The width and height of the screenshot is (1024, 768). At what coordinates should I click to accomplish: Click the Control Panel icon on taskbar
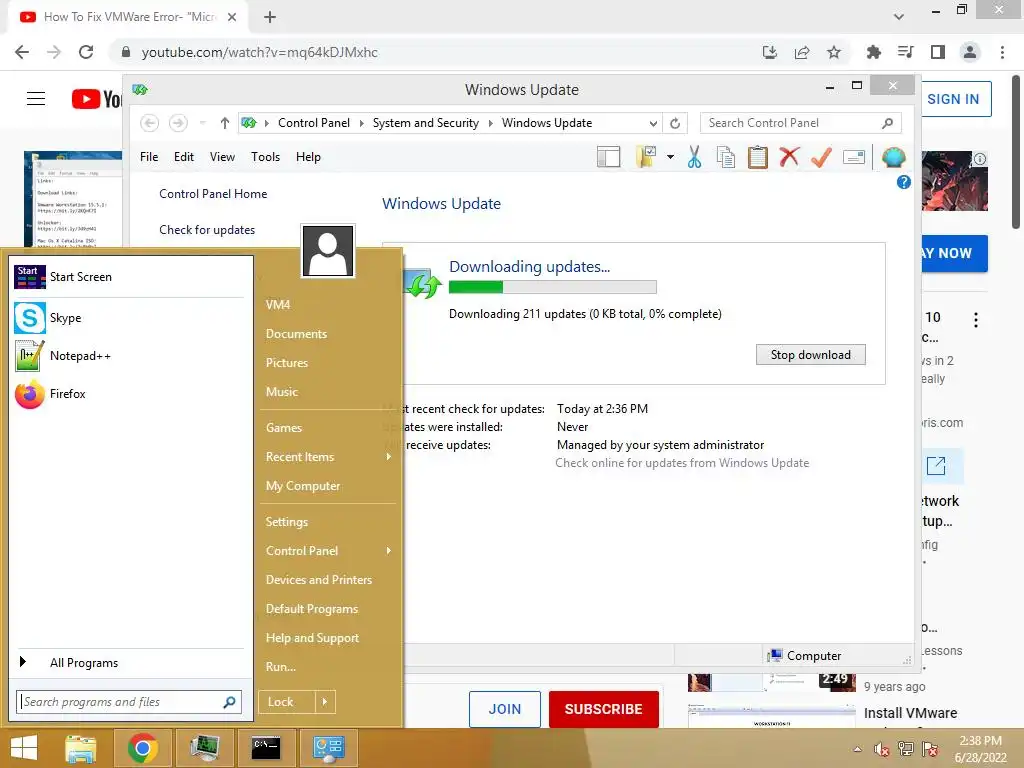tap(328, 748)
